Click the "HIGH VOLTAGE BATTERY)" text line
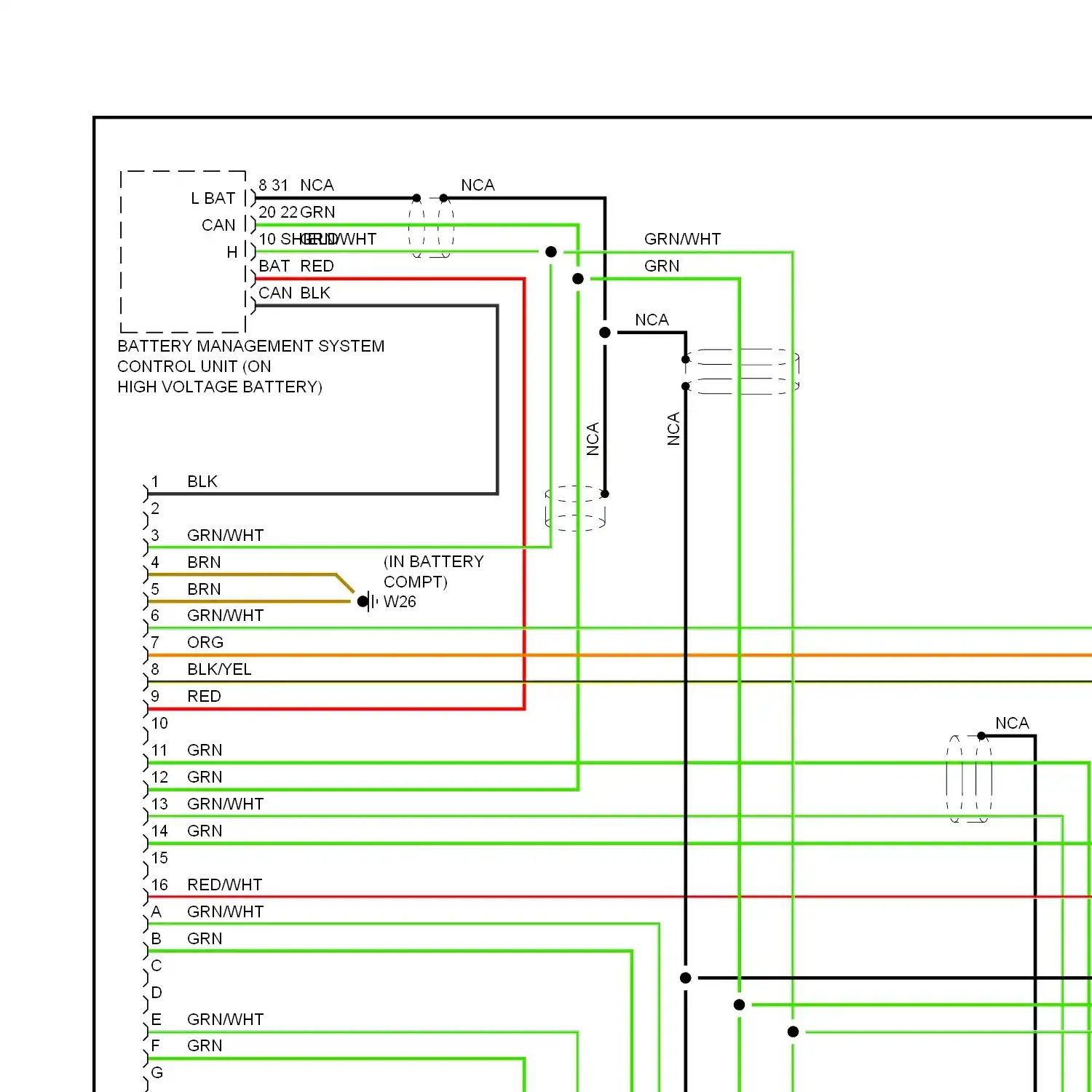Screen dimensions: 1092x1092 pyautogui.click(x=220, y=387)
